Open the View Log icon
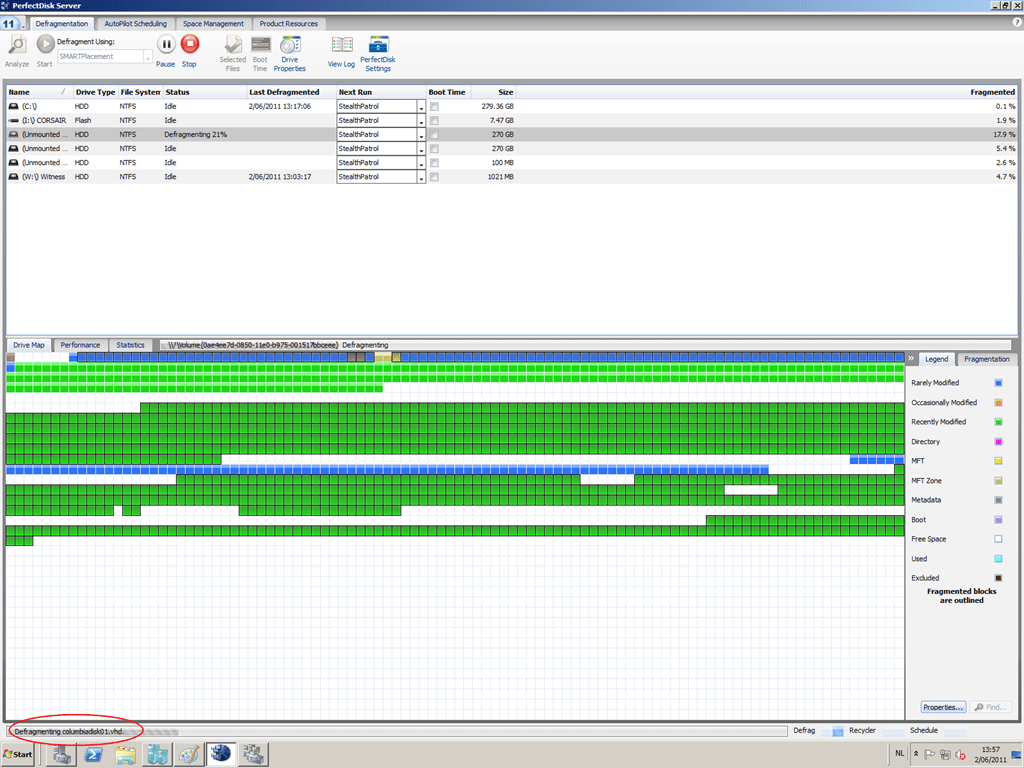This screenshot has height=768, width=1024. [342, 46]
